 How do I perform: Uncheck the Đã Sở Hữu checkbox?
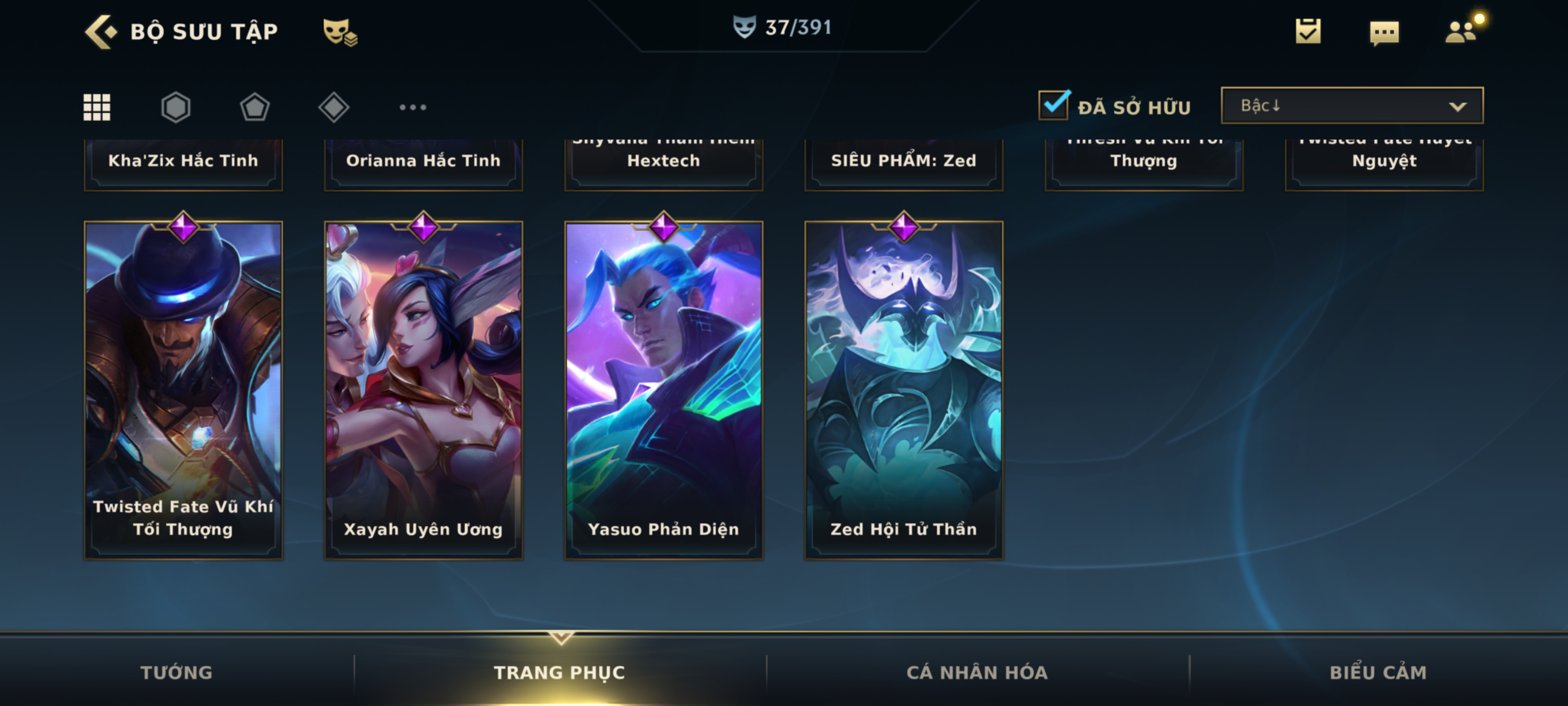tap(1053, 105)
